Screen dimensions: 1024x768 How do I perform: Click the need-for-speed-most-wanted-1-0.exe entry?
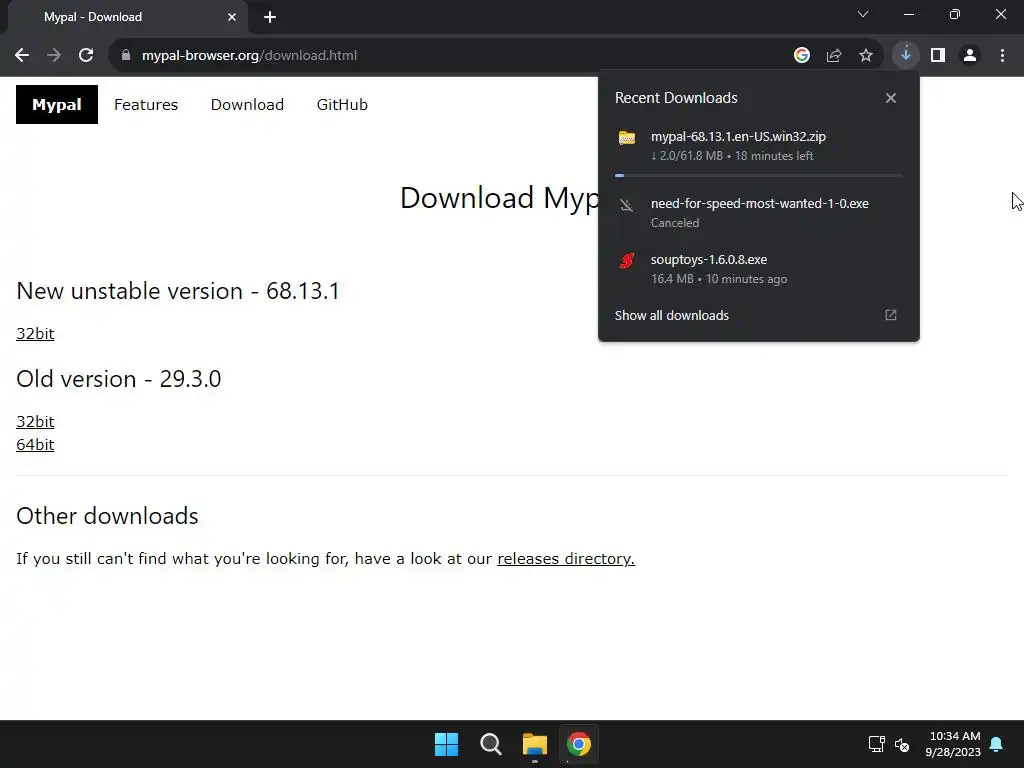(759, 213)
